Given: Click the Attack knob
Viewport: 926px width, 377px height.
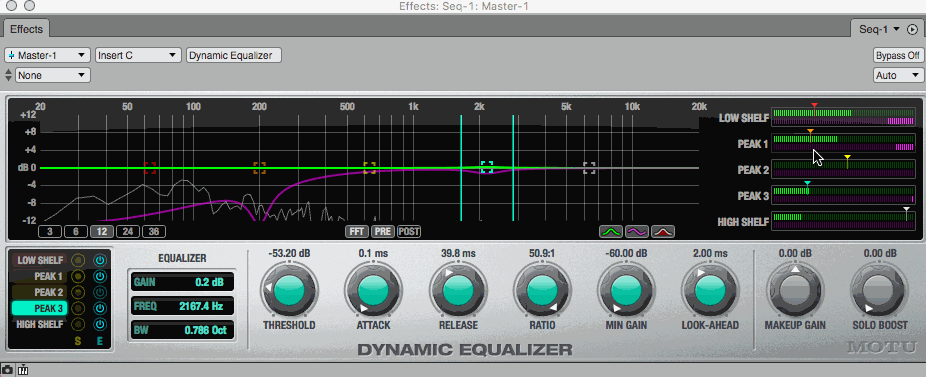Looking at the screenshot, I should [x=373, y=291].
